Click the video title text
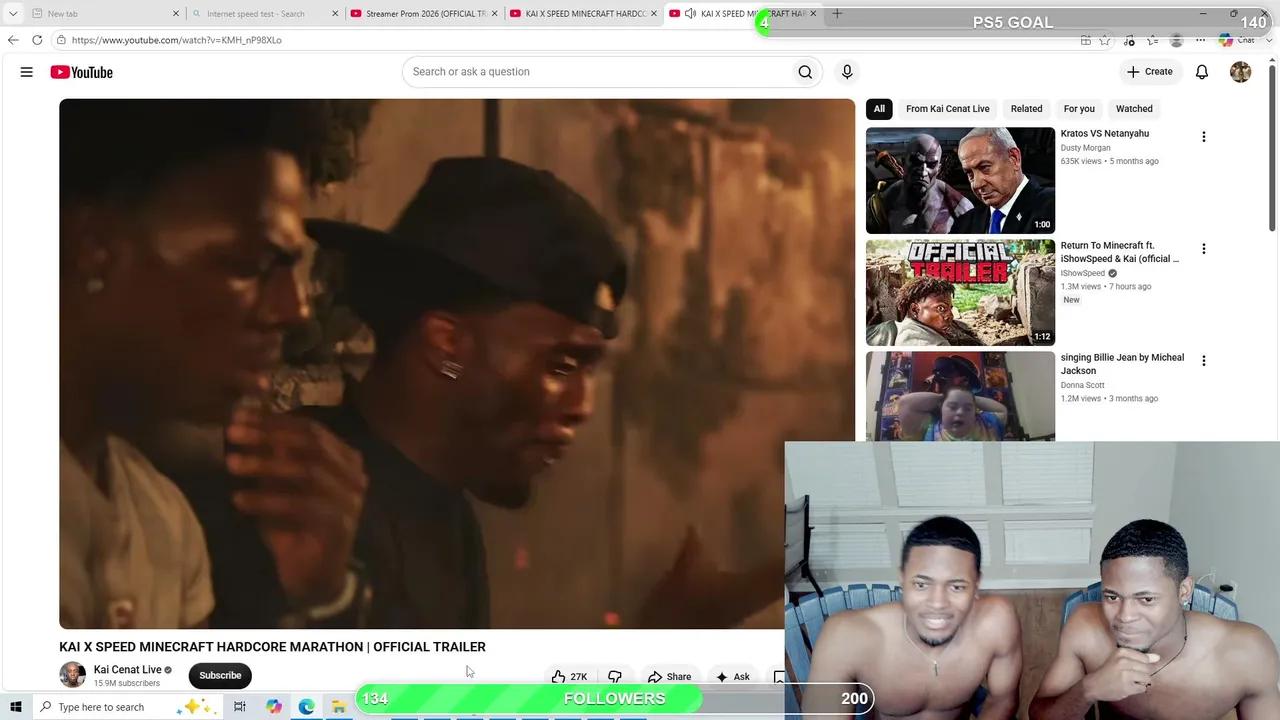The image size is (1280, 720). pos(272,647)
